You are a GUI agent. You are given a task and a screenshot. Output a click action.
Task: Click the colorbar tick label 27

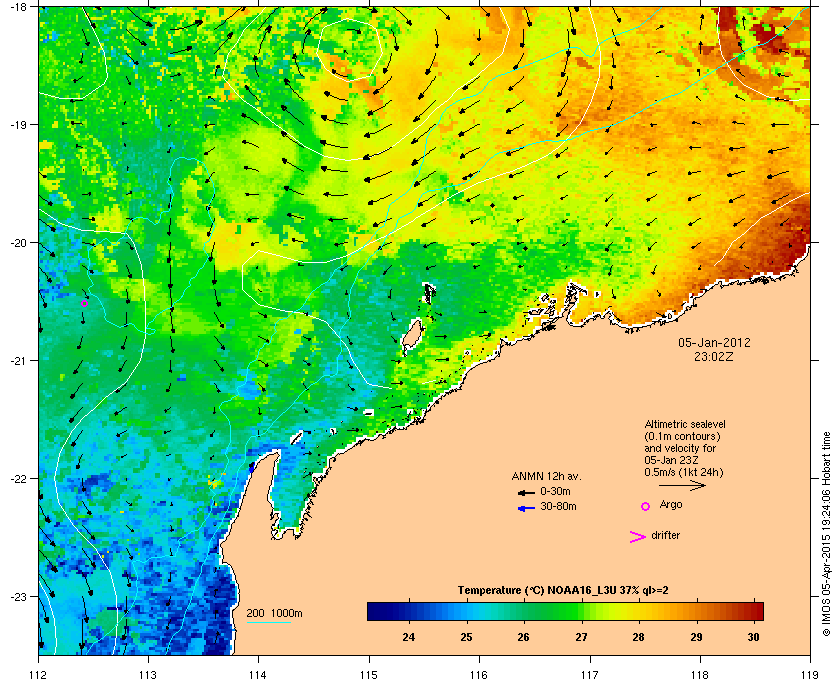pos(581,637)
